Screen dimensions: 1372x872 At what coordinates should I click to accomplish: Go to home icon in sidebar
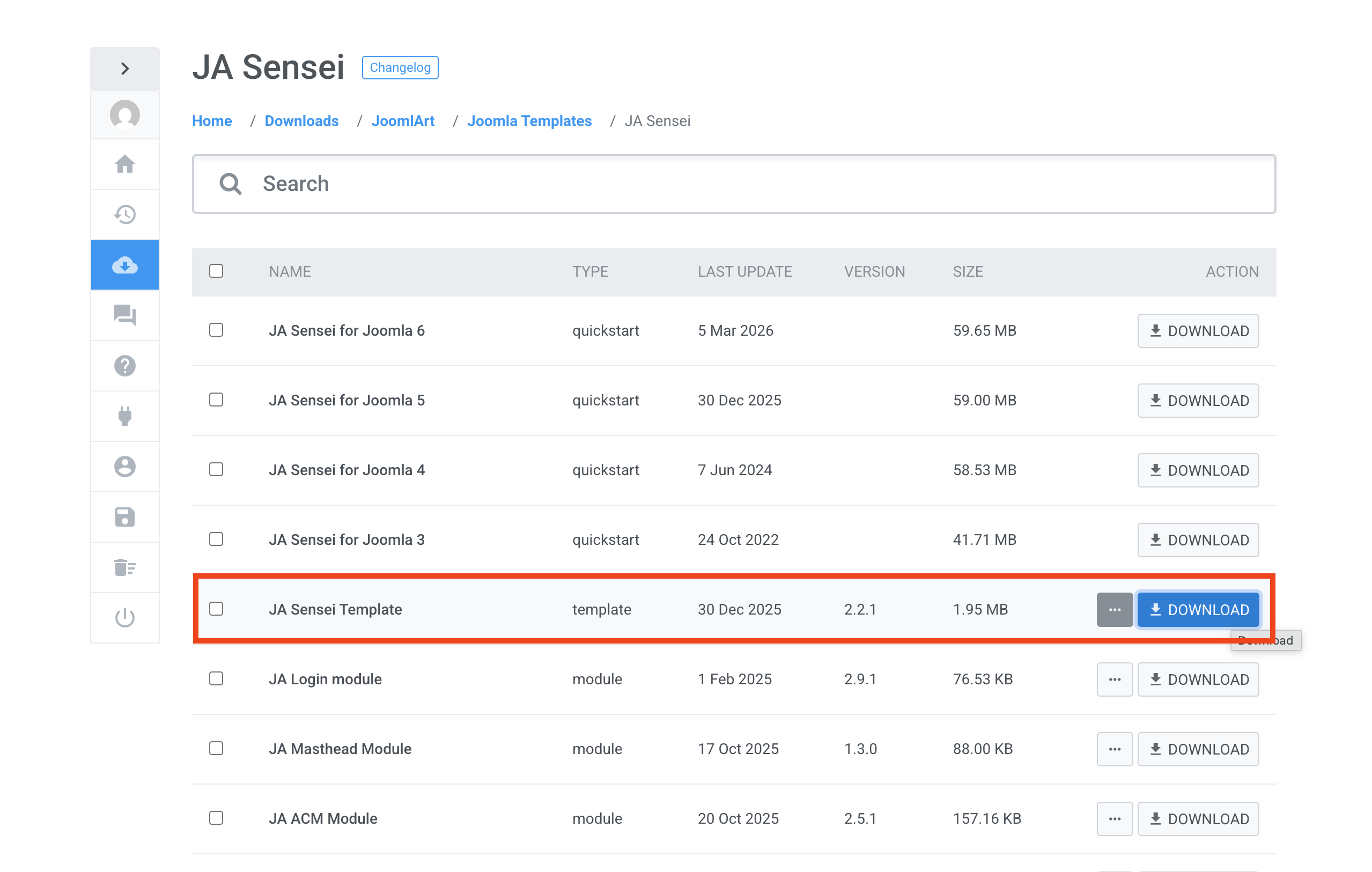tap(125, 165)
